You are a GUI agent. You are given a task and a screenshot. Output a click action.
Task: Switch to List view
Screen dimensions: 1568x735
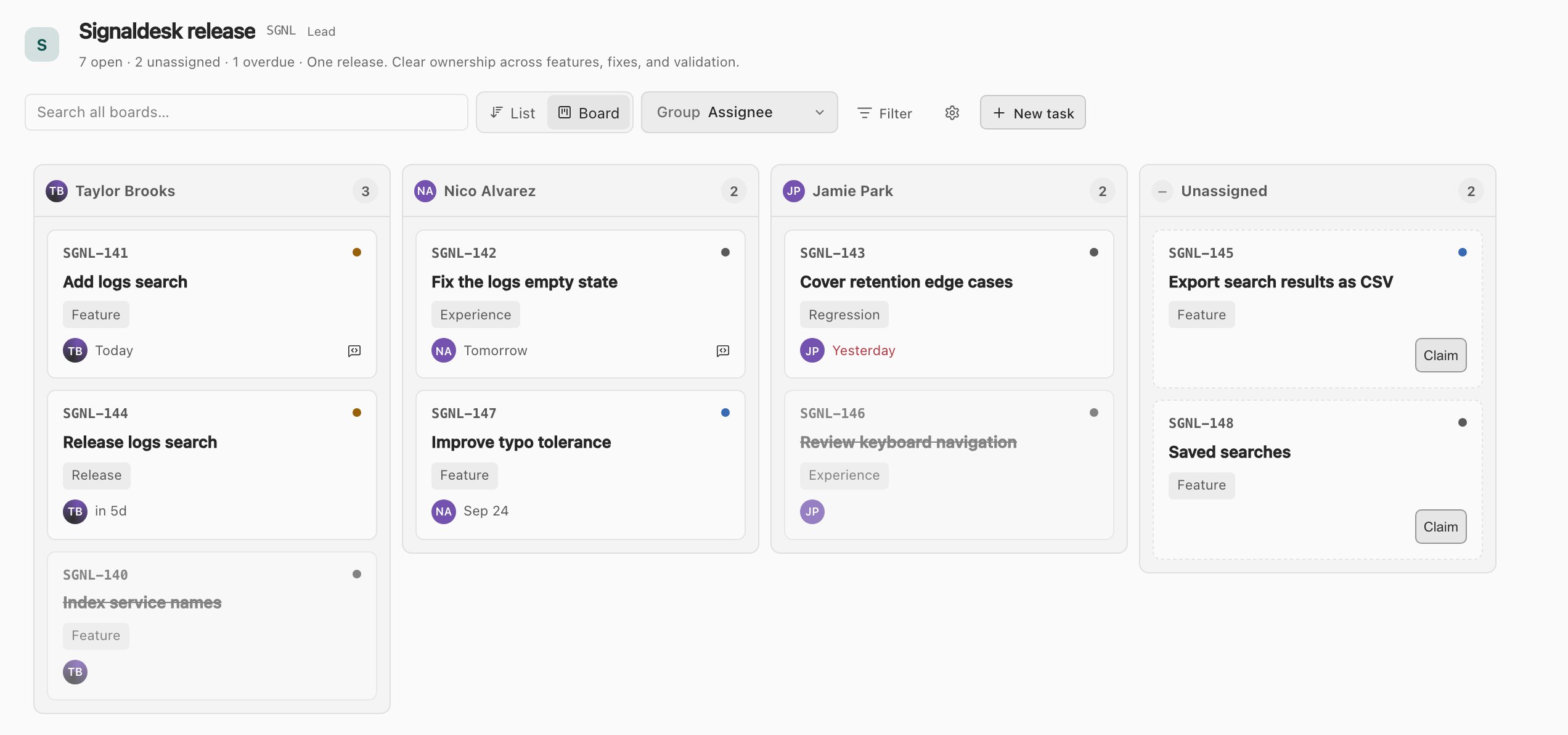[x=513, y=113]
